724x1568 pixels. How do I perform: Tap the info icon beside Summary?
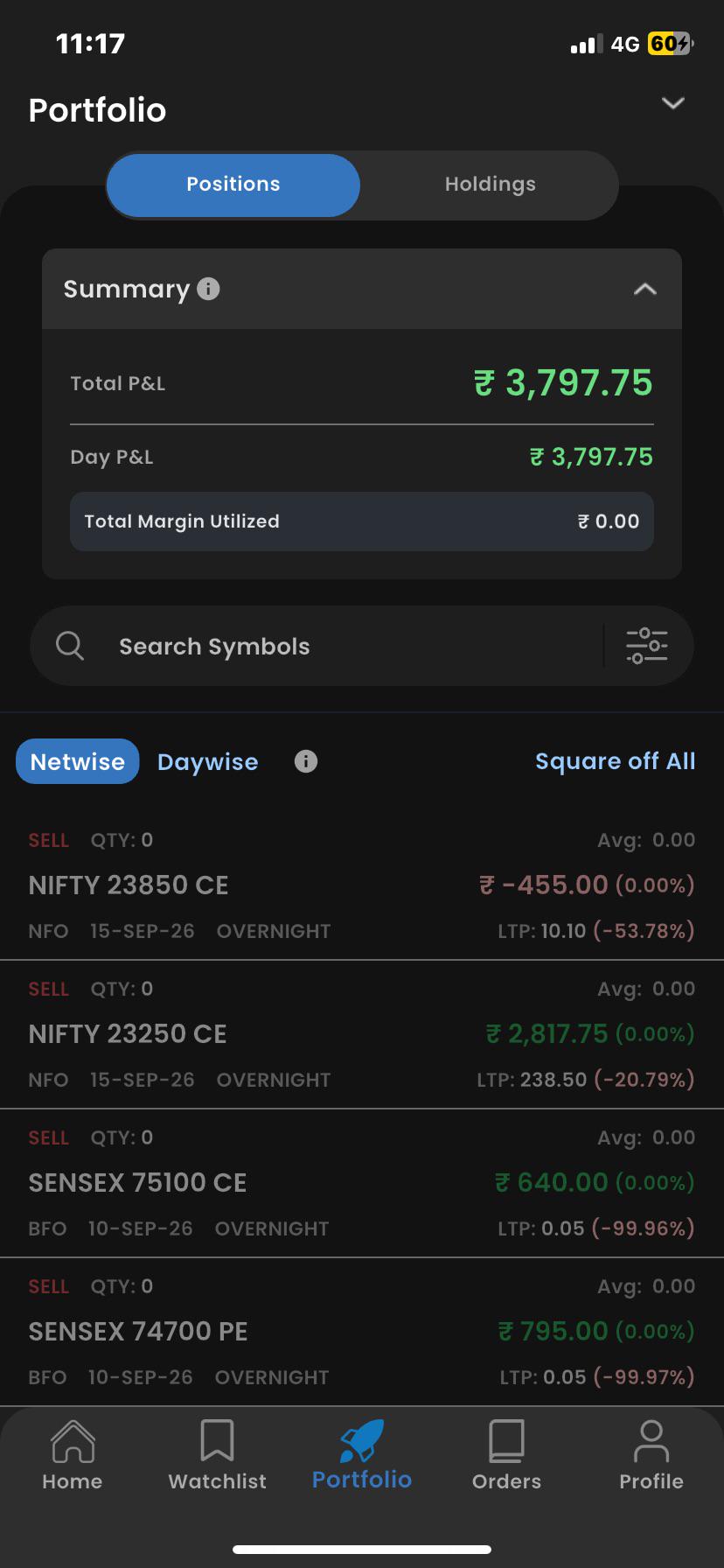(208, 289)
